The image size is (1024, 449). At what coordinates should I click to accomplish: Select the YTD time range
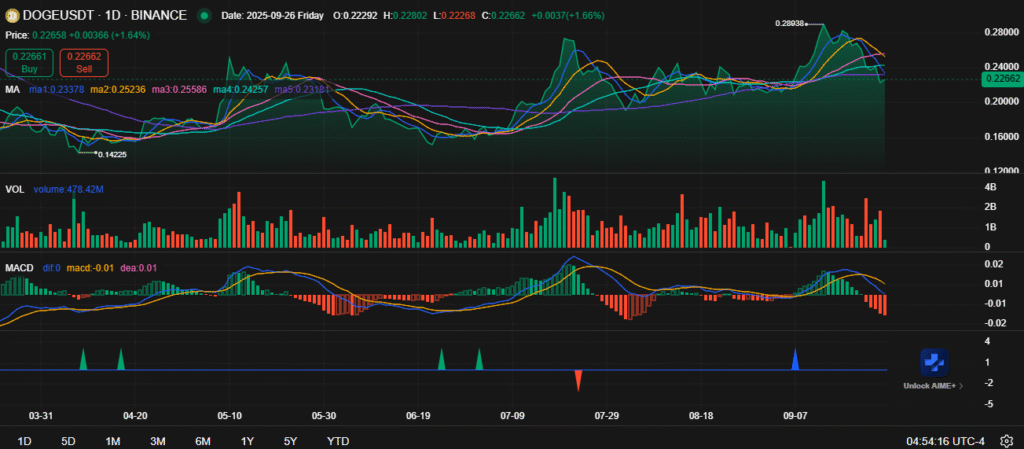[x=338, y=441]
